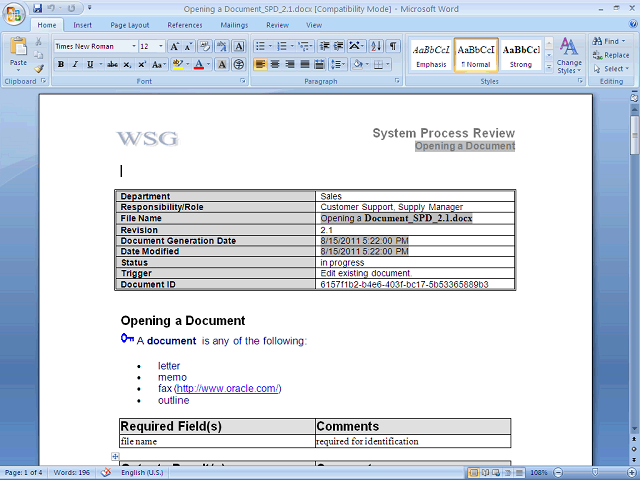The height and width of the screenshot is (480, 640).
Task: Center align the paragraph
Action: 275,64
